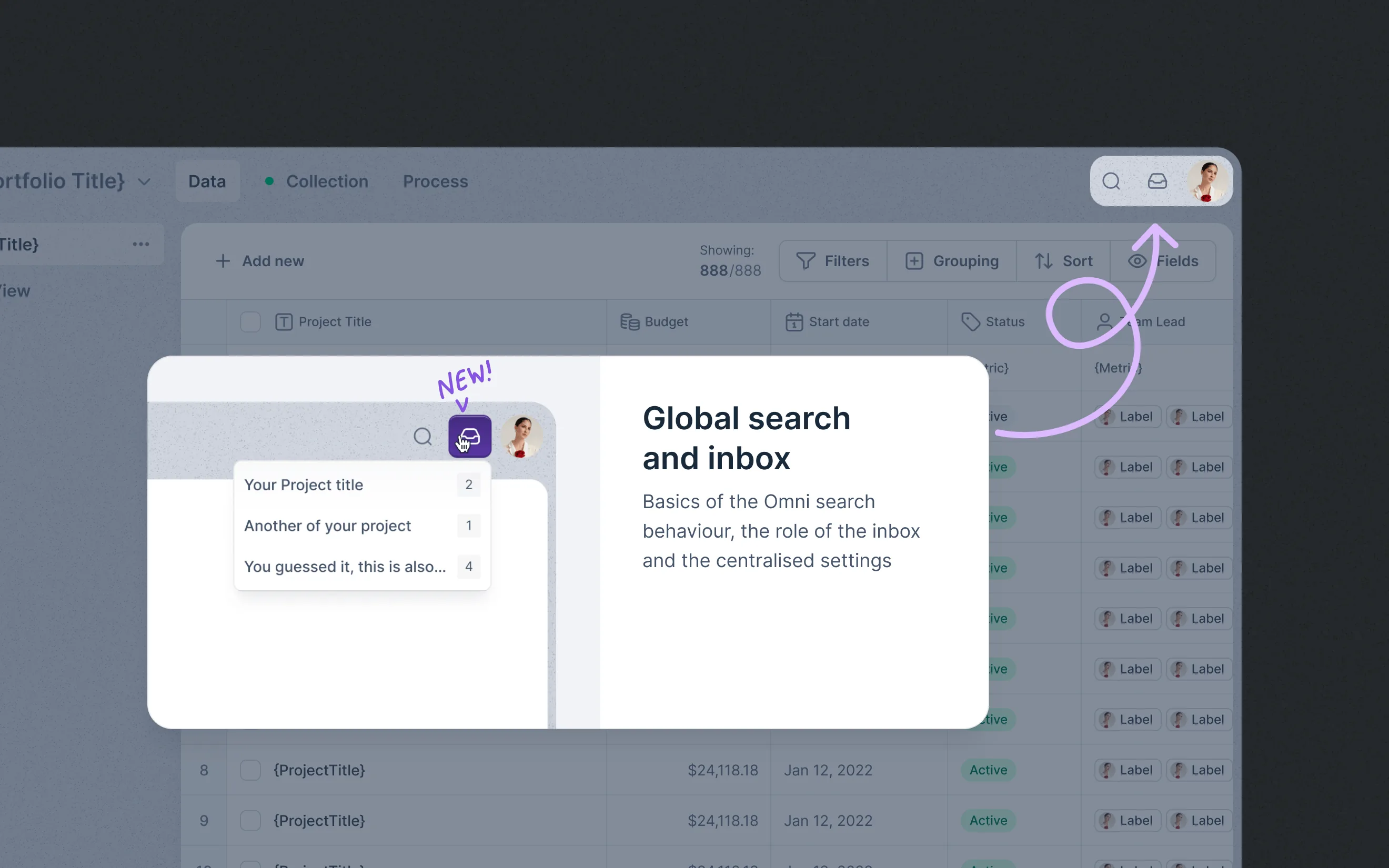1389x868 pixels.
Task: Click the Start date column header
Action: pyautogui.click(x=827, y=322)
